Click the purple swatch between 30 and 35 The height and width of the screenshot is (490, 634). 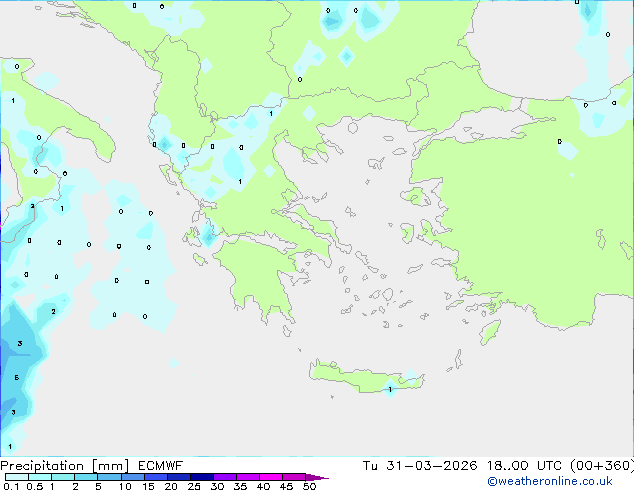click(x=225, y=477)
